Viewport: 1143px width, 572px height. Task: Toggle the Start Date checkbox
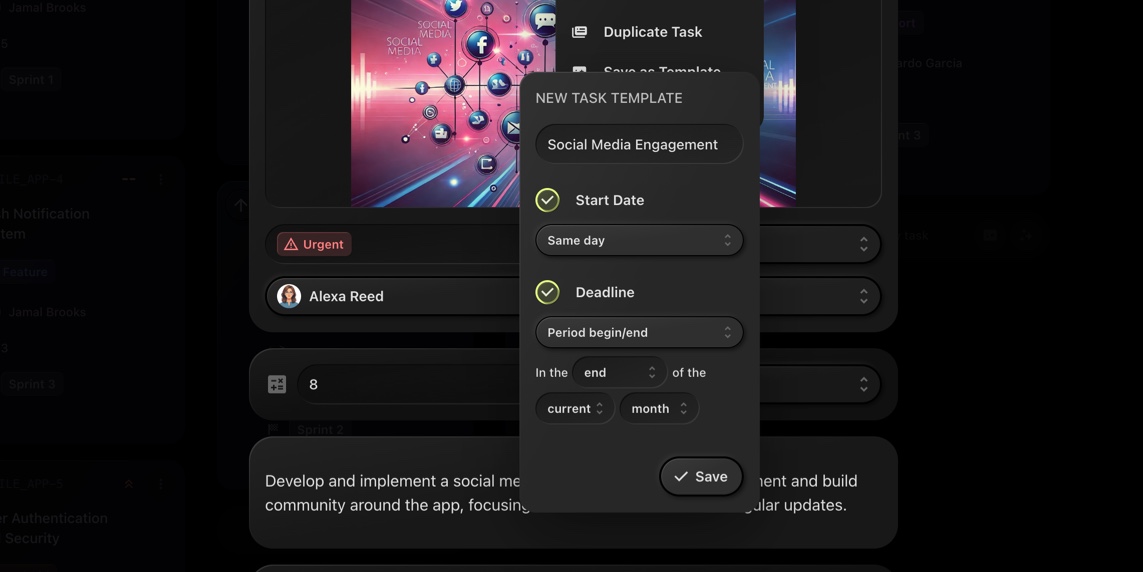pyautogui.click(x=547, y=200)
